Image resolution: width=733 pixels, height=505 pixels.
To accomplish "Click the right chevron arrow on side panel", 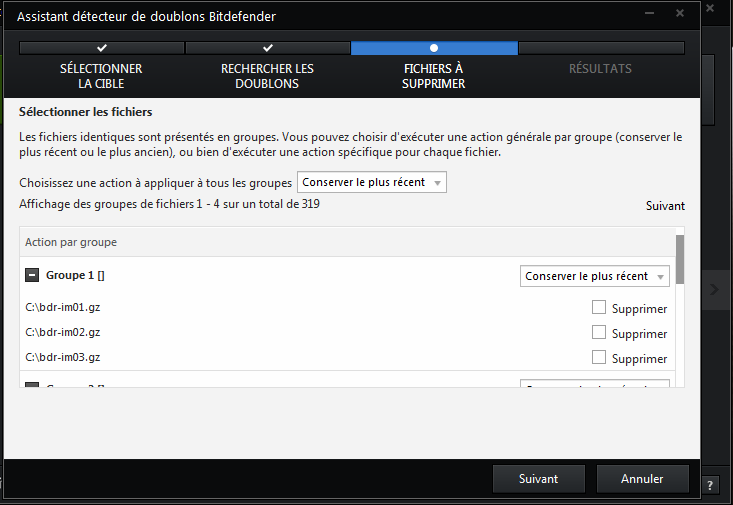I will point(714,289).
